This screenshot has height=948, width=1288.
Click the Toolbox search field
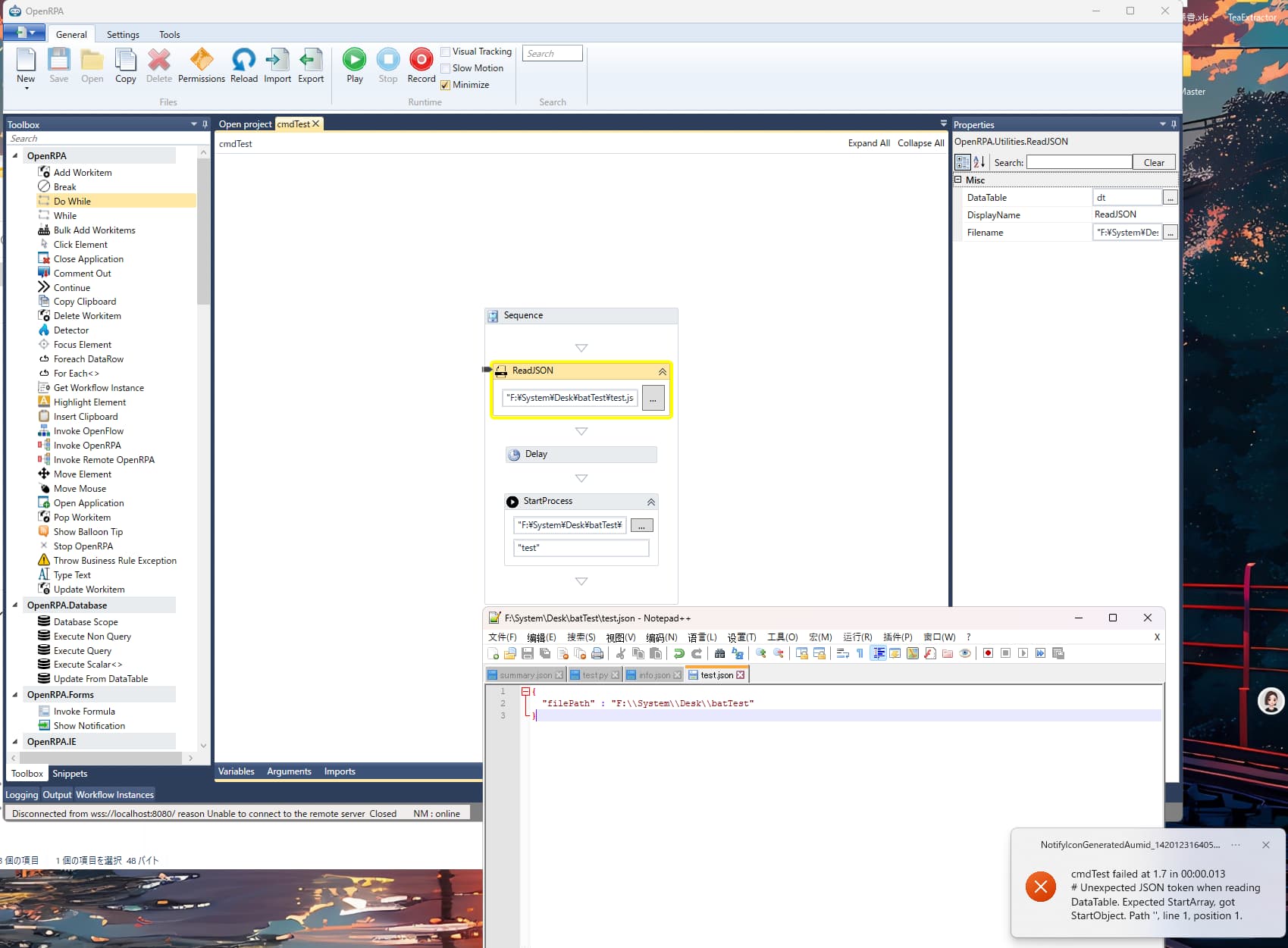102,139
